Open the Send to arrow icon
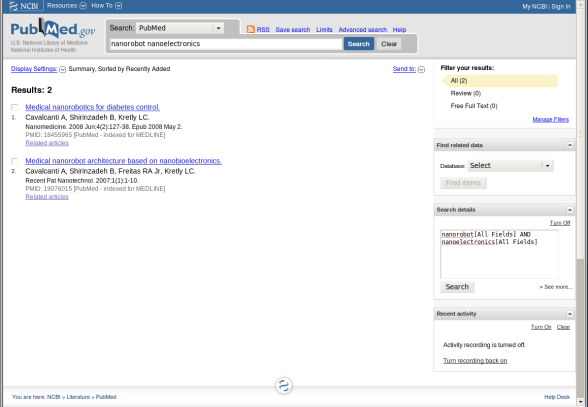The width and height of the screenshot is (588, 407). [x=421, y=69]
